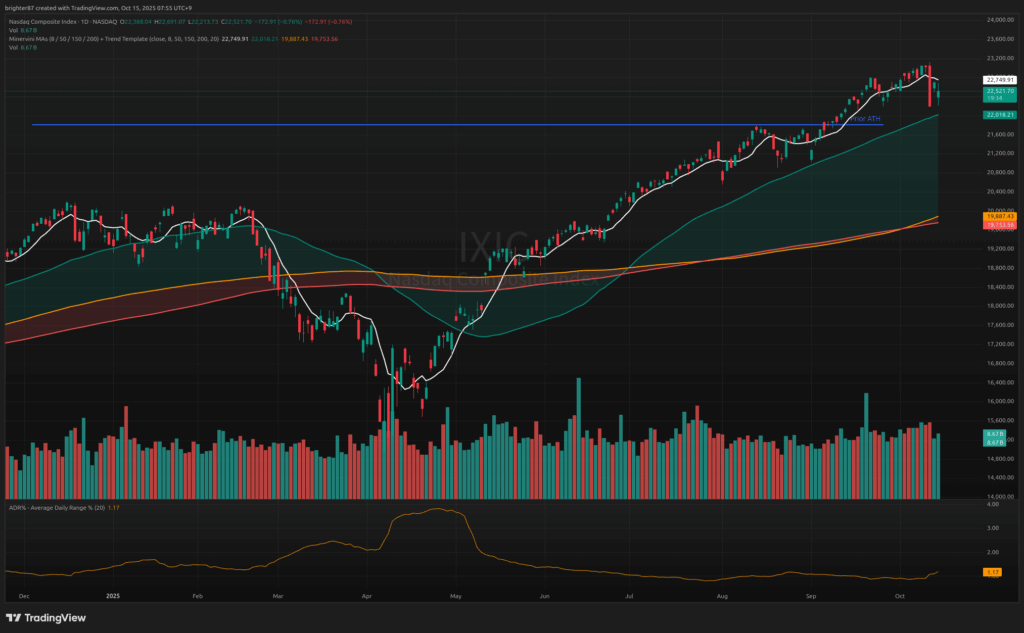Select the 'Prior ATH' text annotation
Viewport: 1024px width, 633px height.
click(865, 120)
